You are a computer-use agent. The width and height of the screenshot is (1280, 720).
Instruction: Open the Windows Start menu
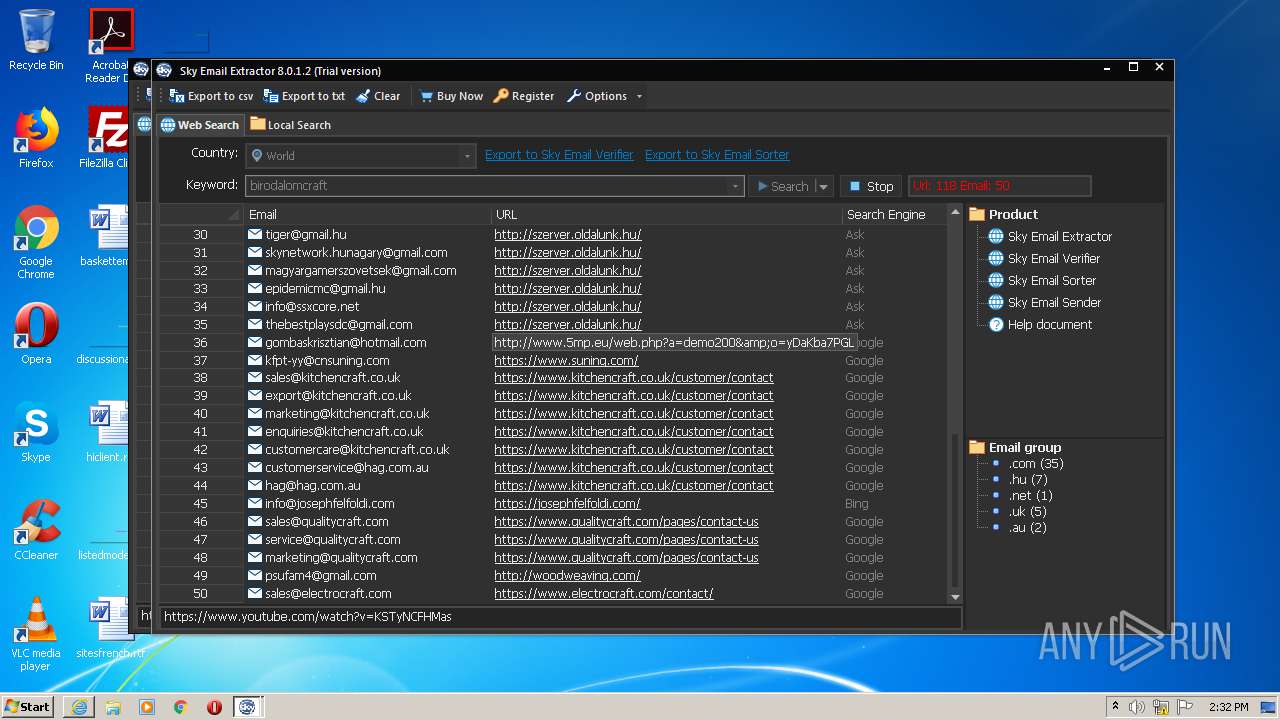pyautogui.click(x=28, y=706)
